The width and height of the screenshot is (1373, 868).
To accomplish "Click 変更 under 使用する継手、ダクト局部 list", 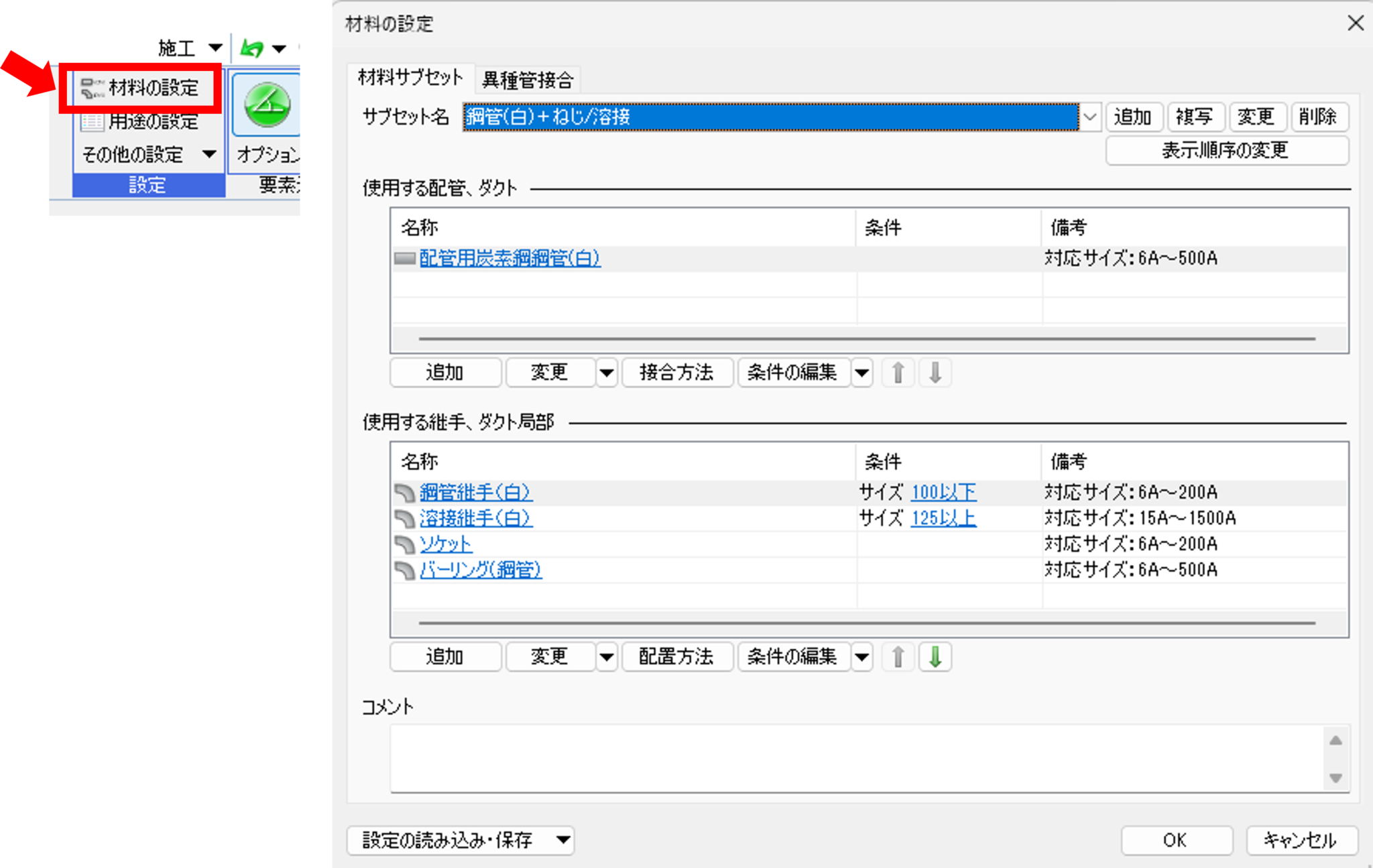I will coord(550,657).
